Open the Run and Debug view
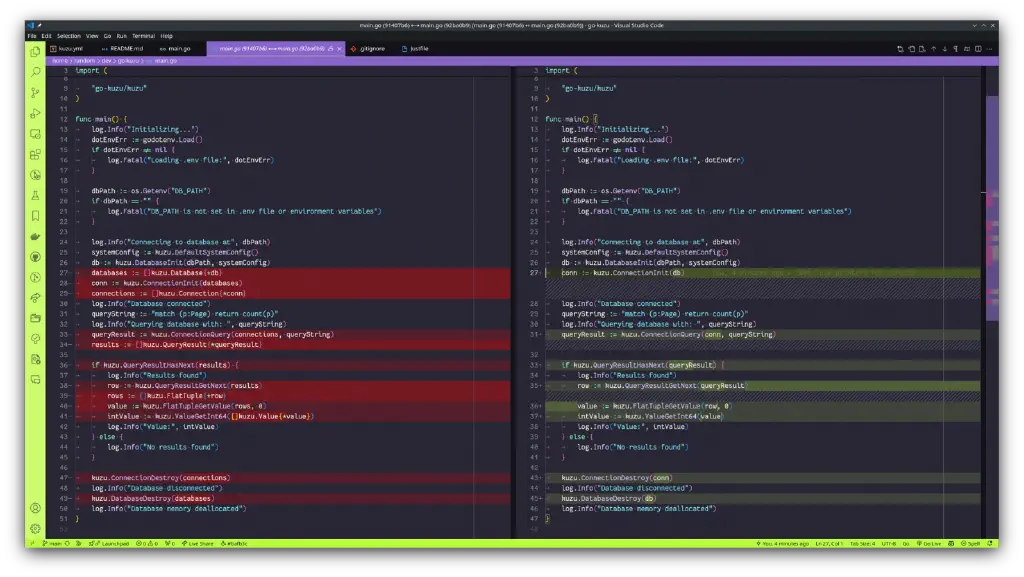This screenshot has width=1024, height=577. point(35,113)
